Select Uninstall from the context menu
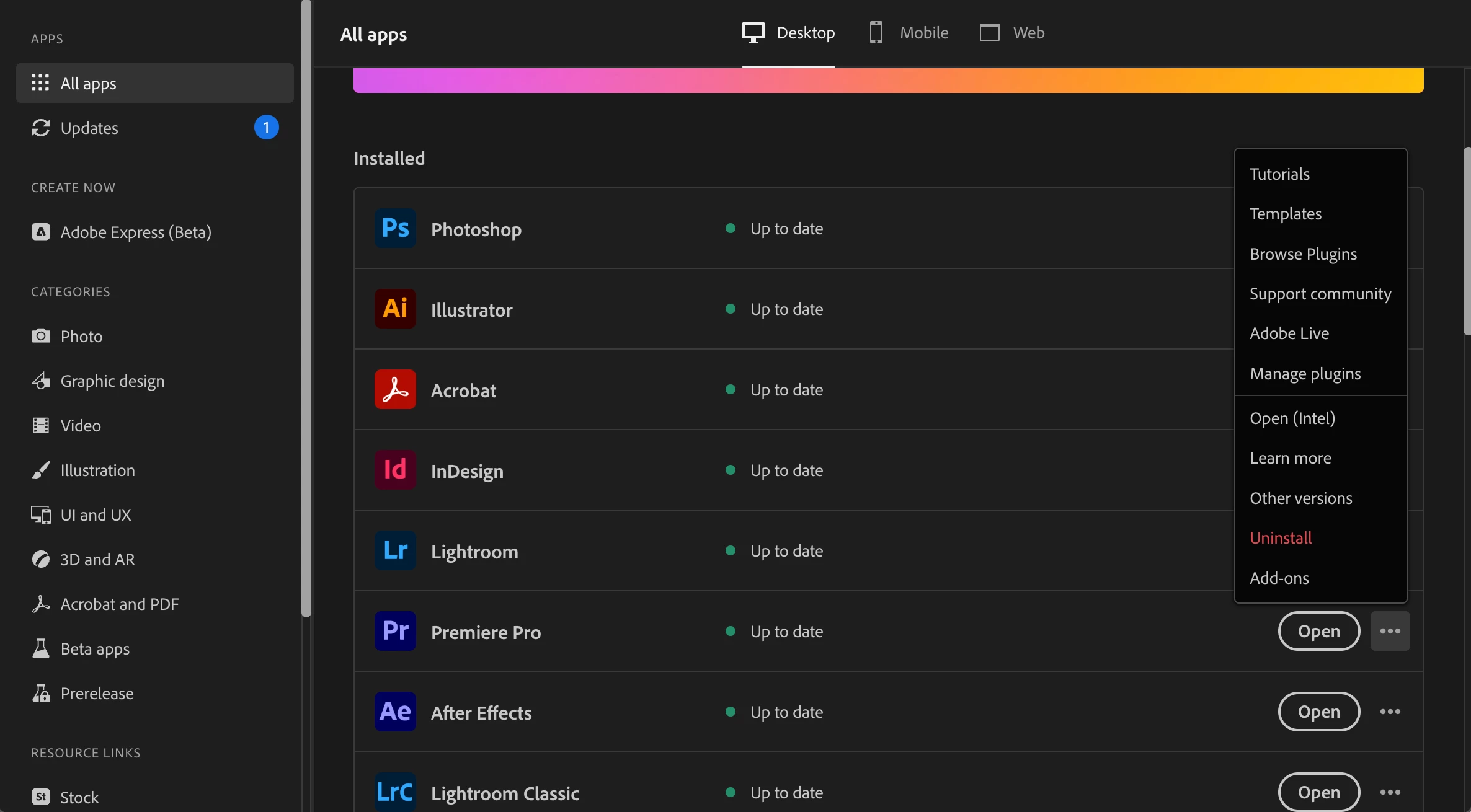The height and width of the screenshot is (812, 1471). click(1281, 538)
